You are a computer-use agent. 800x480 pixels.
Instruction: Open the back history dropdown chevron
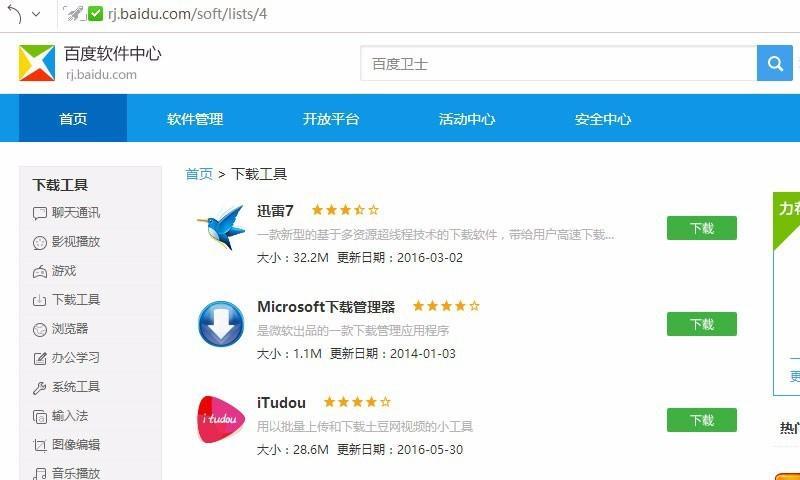36,14
